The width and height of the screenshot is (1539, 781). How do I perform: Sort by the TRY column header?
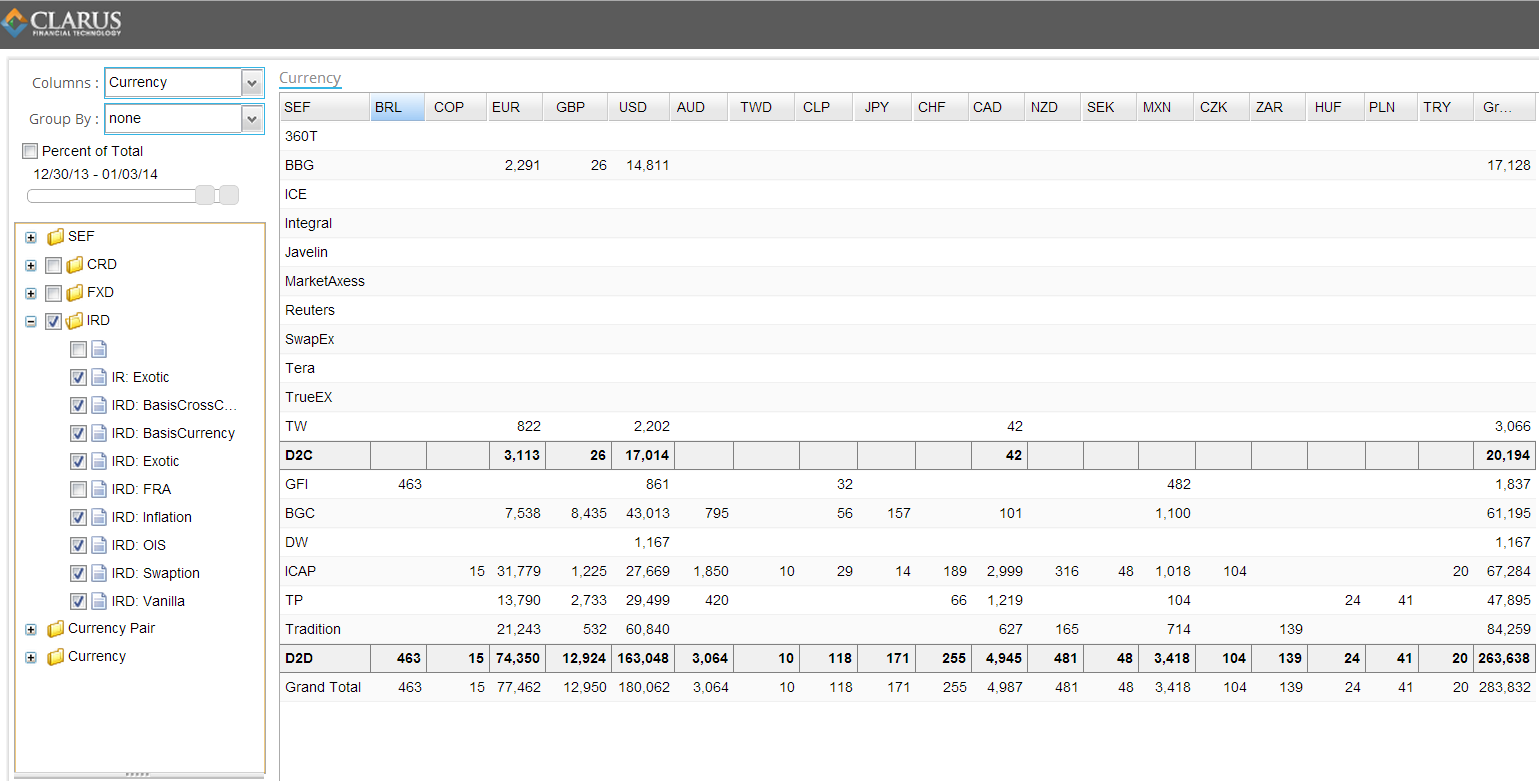coord(1445,107)
